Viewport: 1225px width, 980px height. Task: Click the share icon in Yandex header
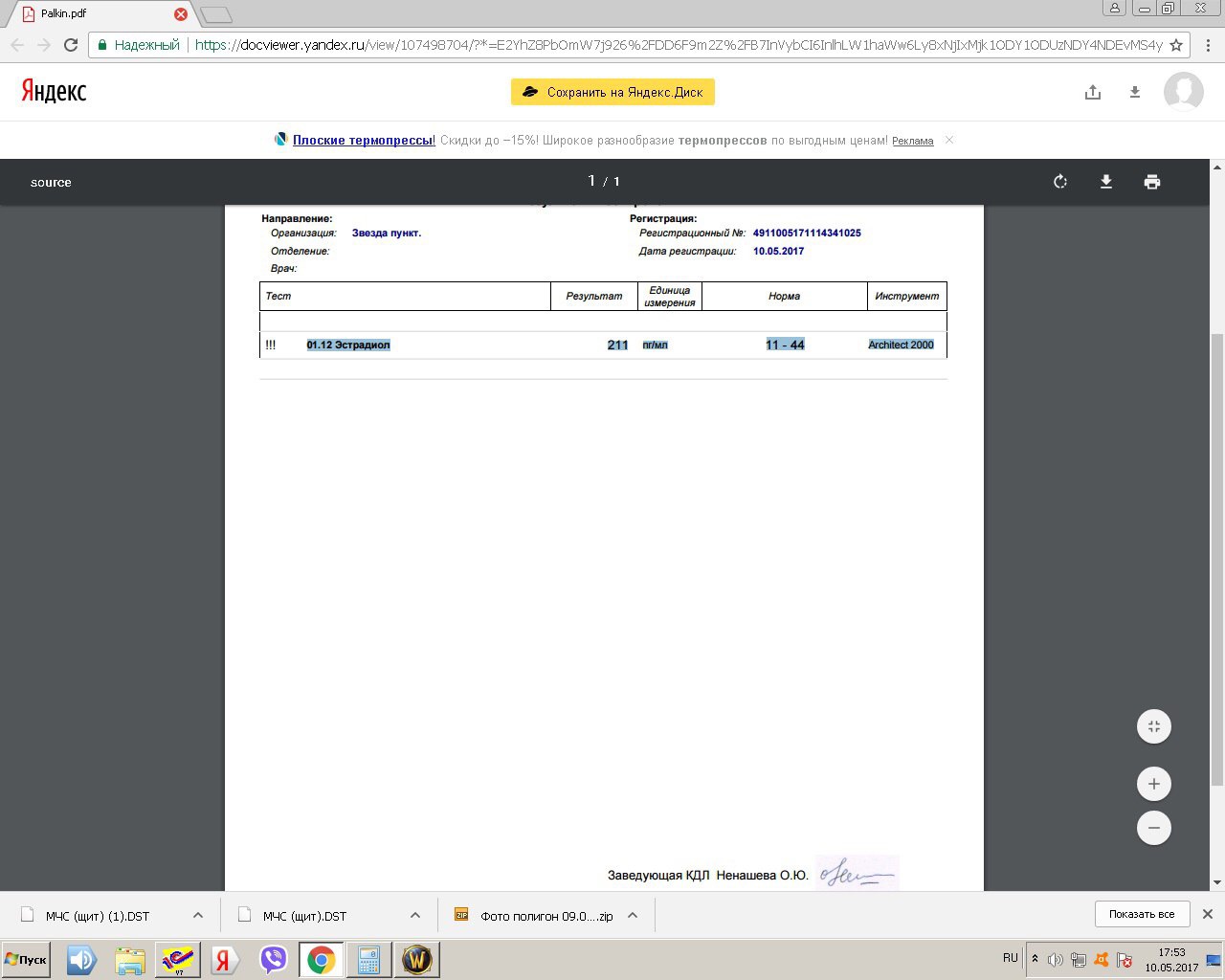pyautogui.click(x=1093, y=92)
